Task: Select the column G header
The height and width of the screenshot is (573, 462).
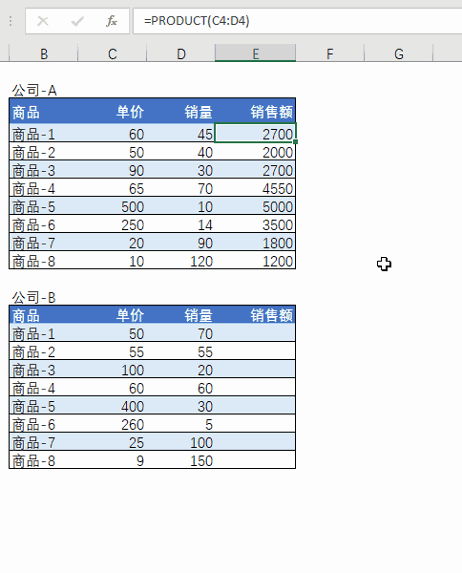Action: coord(399,54)
